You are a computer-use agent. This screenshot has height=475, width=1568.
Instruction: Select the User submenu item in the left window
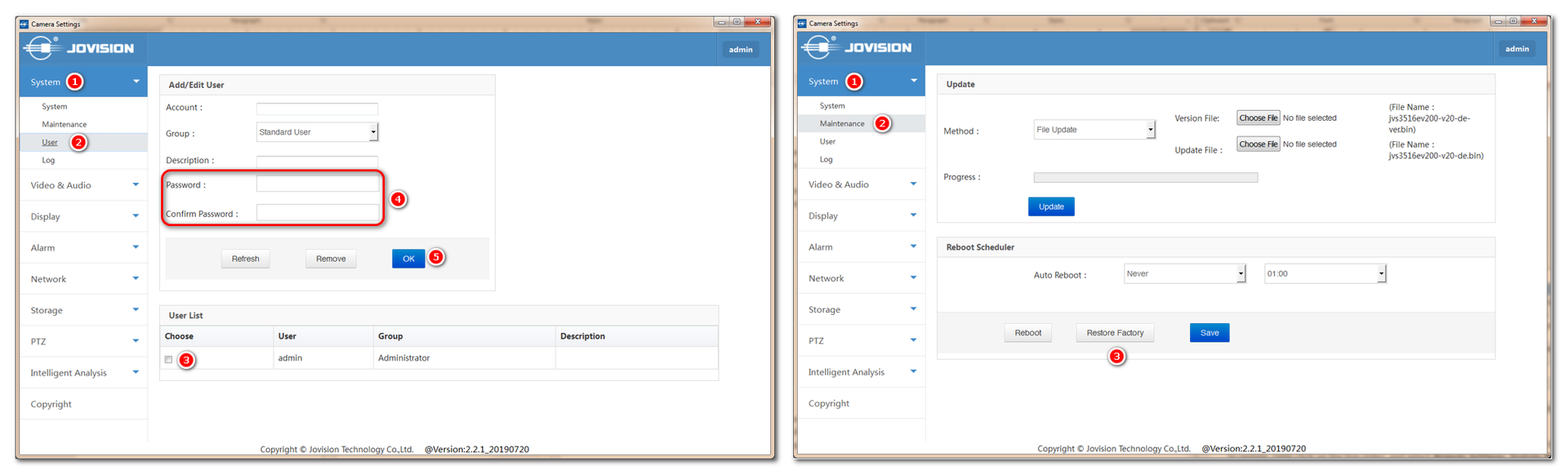point(50,142)
